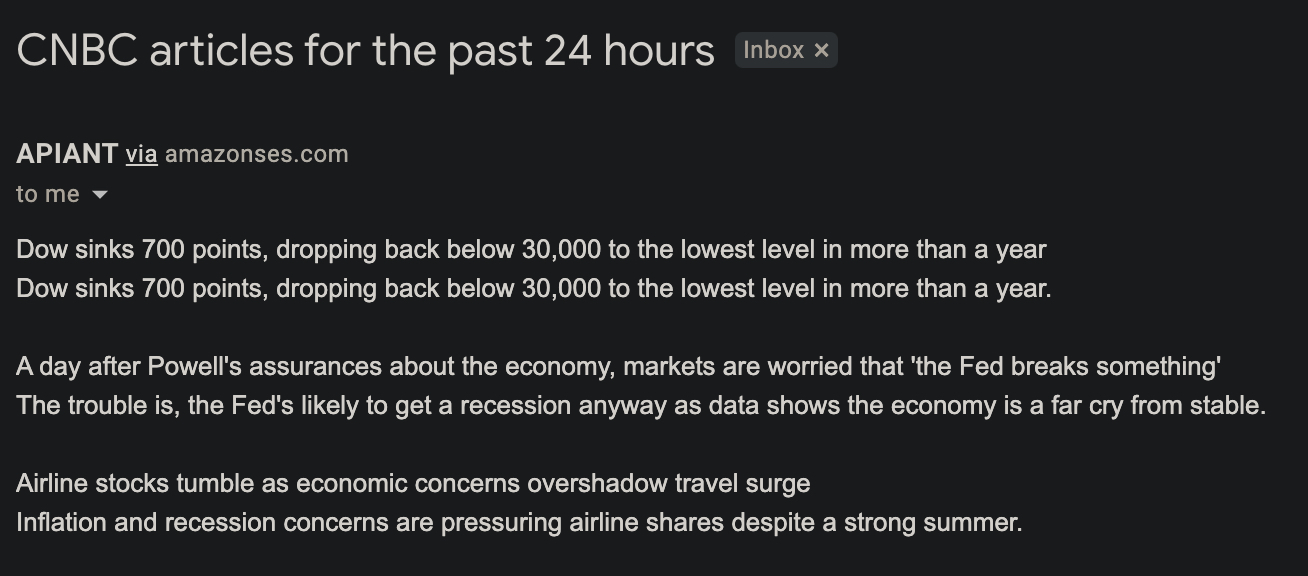Screen dimensions: 1308x576
Task: Click the 'to me' recipient text
Action: click(x=47, y=194)
